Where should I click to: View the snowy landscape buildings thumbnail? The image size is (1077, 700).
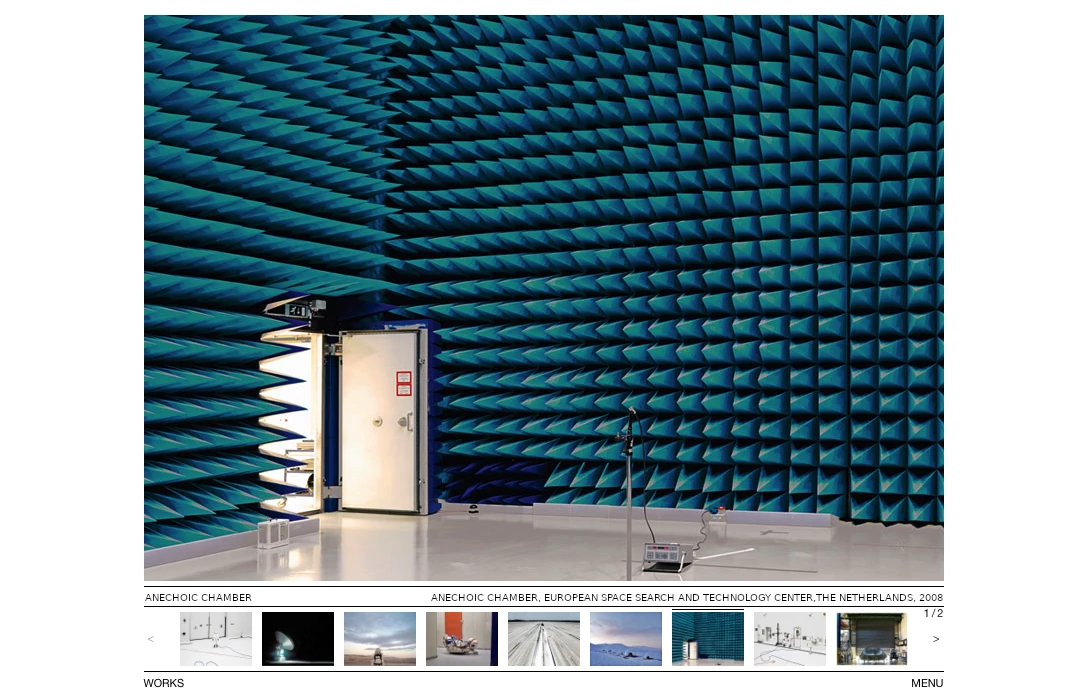click(625, 638)
